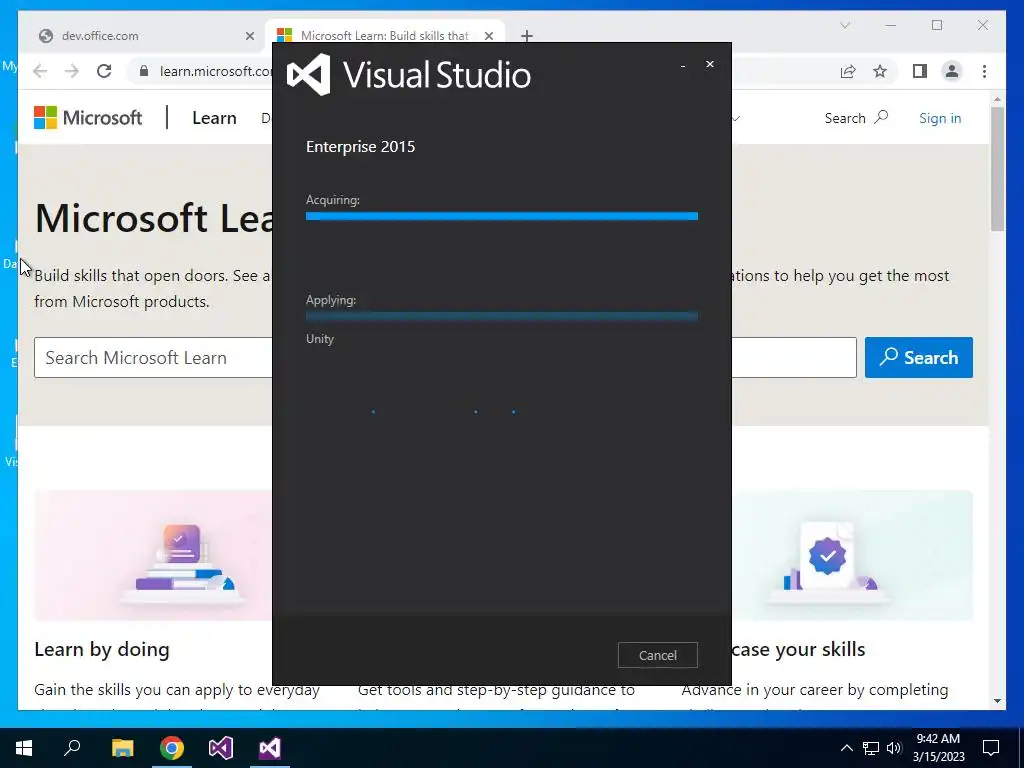This screenshot has width=1024, height=768.
Task: Open first Visual Studio taskbar icon
Action: 221,748
